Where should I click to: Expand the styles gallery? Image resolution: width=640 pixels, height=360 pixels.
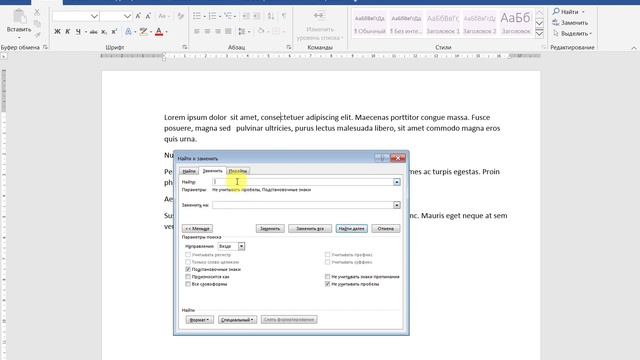tap(539, 33)
